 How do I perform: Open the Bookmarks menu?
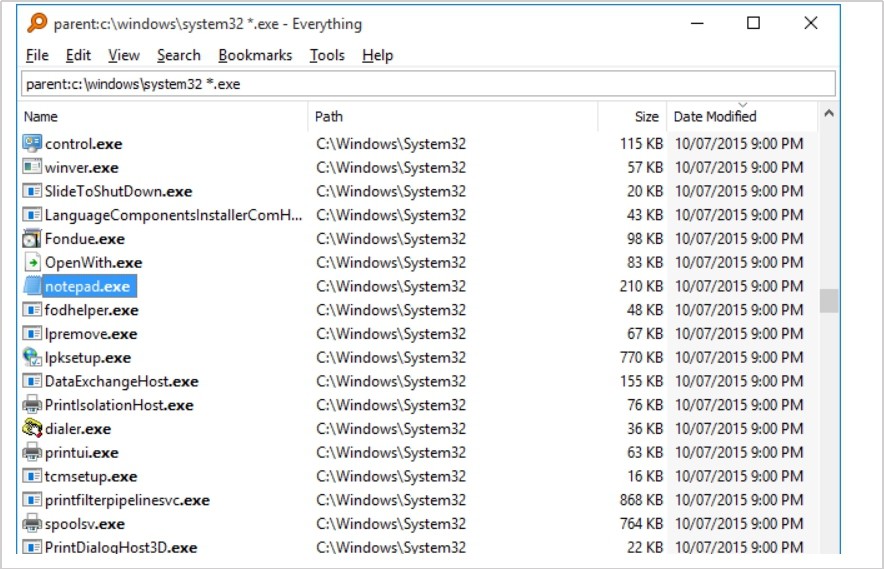click(255, 55)
